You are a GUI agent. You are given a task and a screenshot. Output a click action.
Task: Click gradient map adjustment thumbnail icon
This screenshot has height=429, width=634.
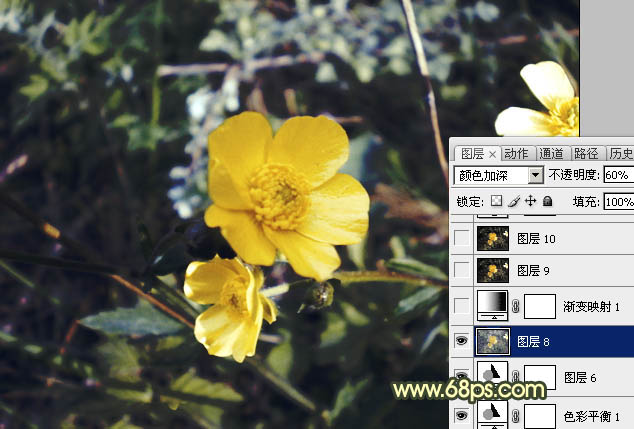pyautogui.click(x=493, y=306)
